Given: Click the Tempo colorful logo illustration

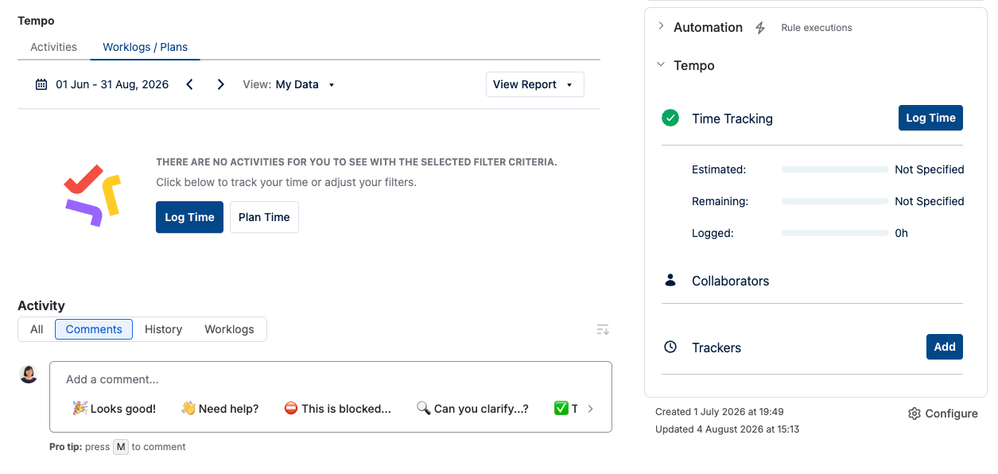Looking at the screenshot, I should [x=92, y=195].
